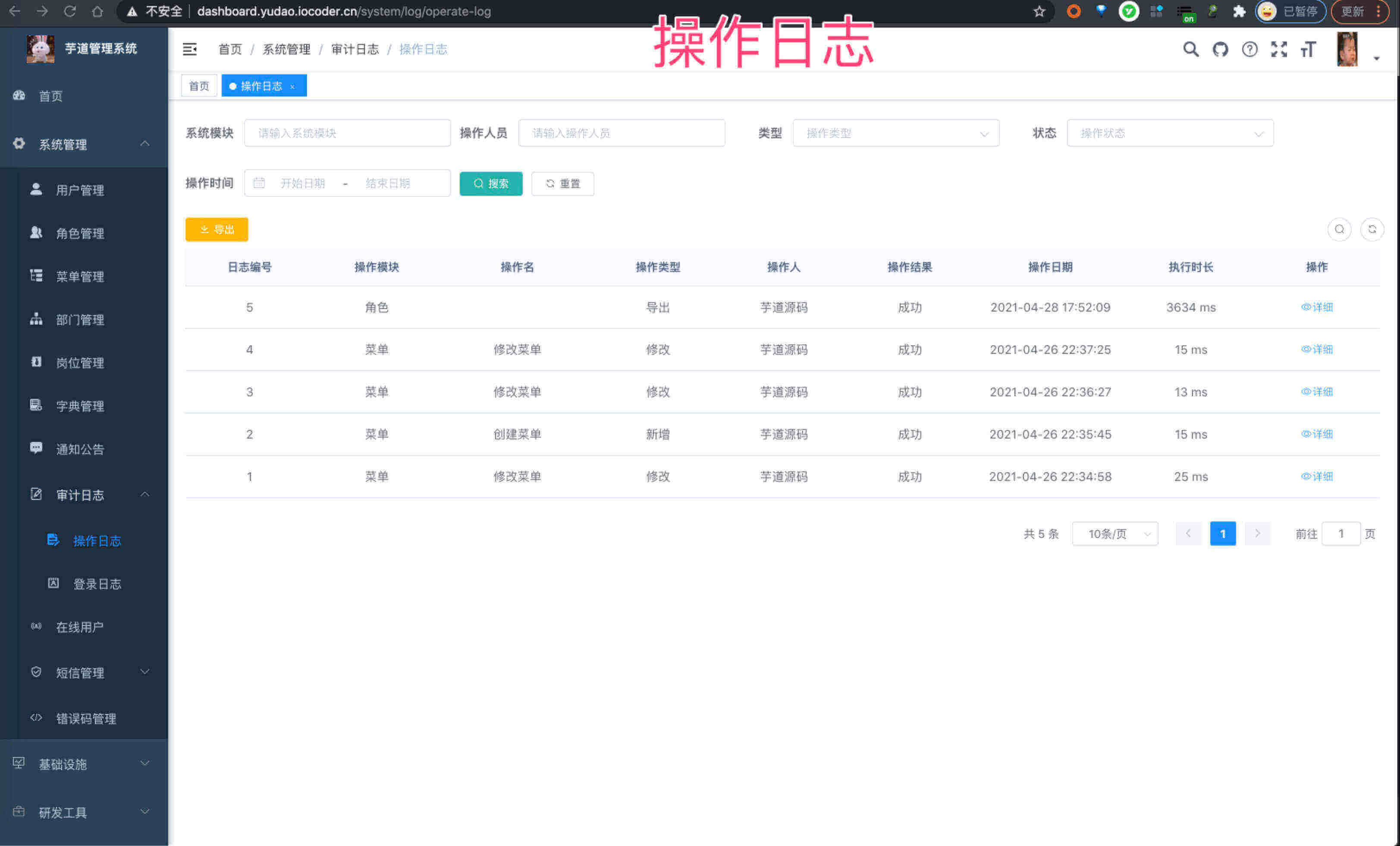Open 详细 for log entry 5

click(x=1317, y=307)
